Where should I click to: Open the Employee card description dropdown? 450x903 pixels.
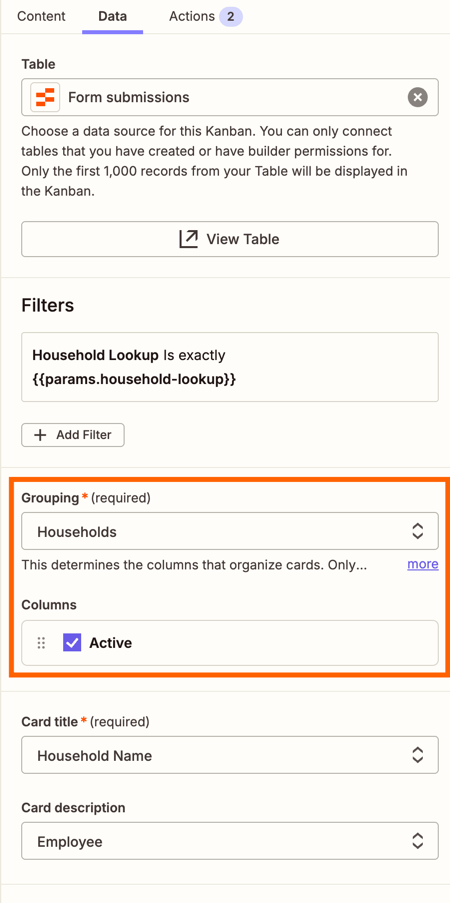coord(230,841)
